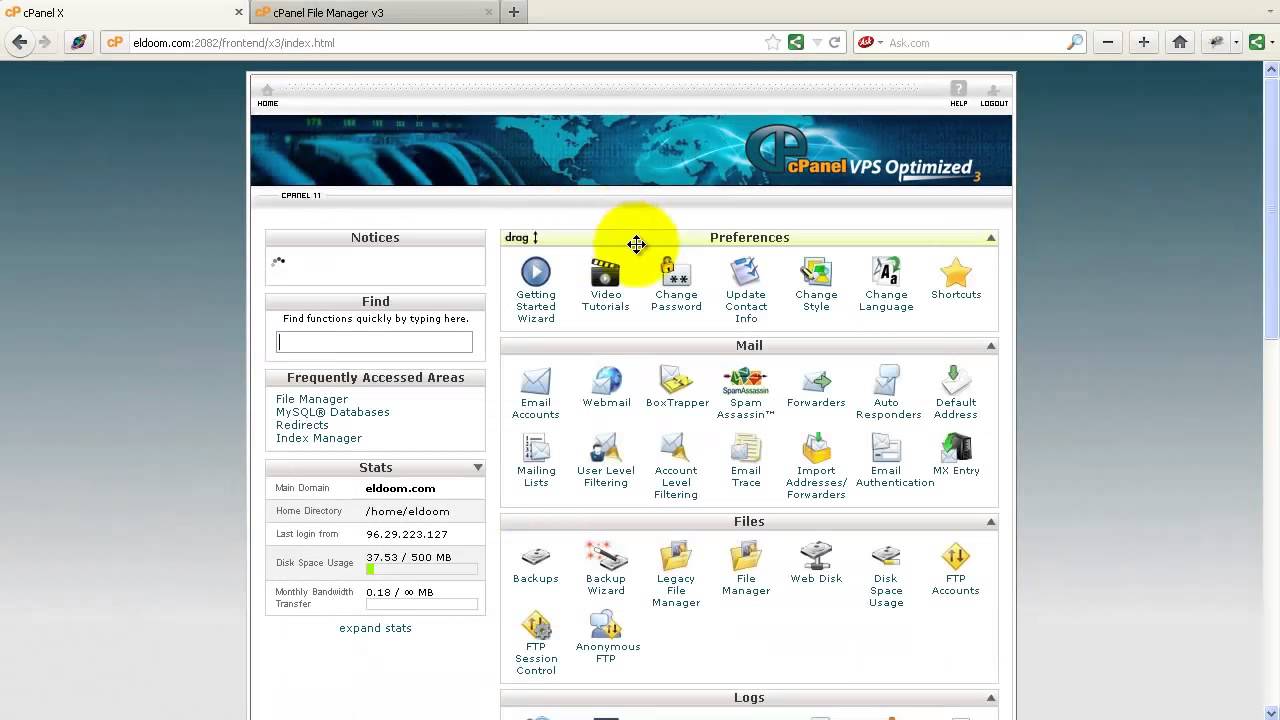The image size is (1280, 720).
Task: Open FTP Accounts icon
Action: [956, 556]
